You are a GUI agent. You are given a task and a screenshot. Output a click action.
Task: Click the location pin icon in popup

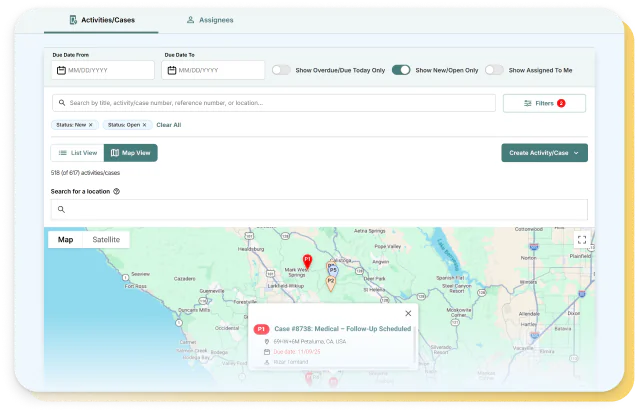point(267,342)
